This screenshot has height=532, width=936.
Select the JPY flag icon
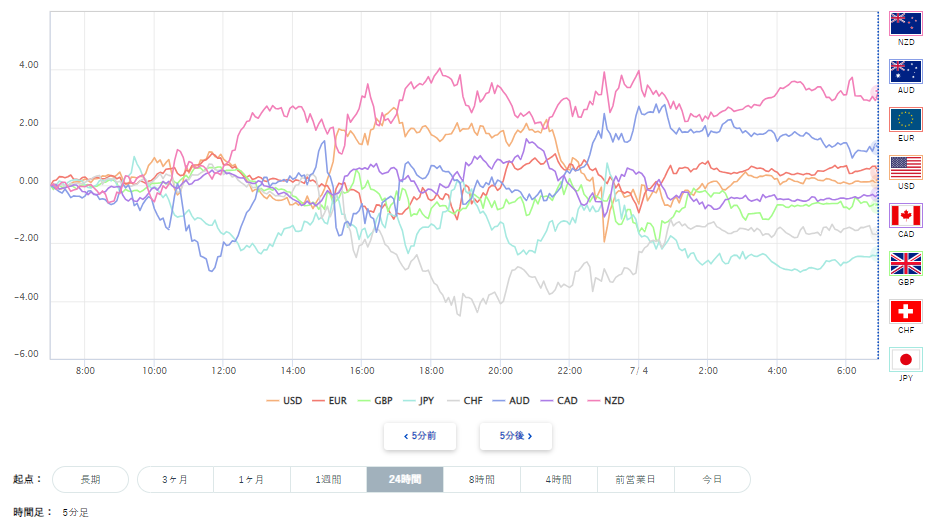pyautogui.click(x=906, y=359)
